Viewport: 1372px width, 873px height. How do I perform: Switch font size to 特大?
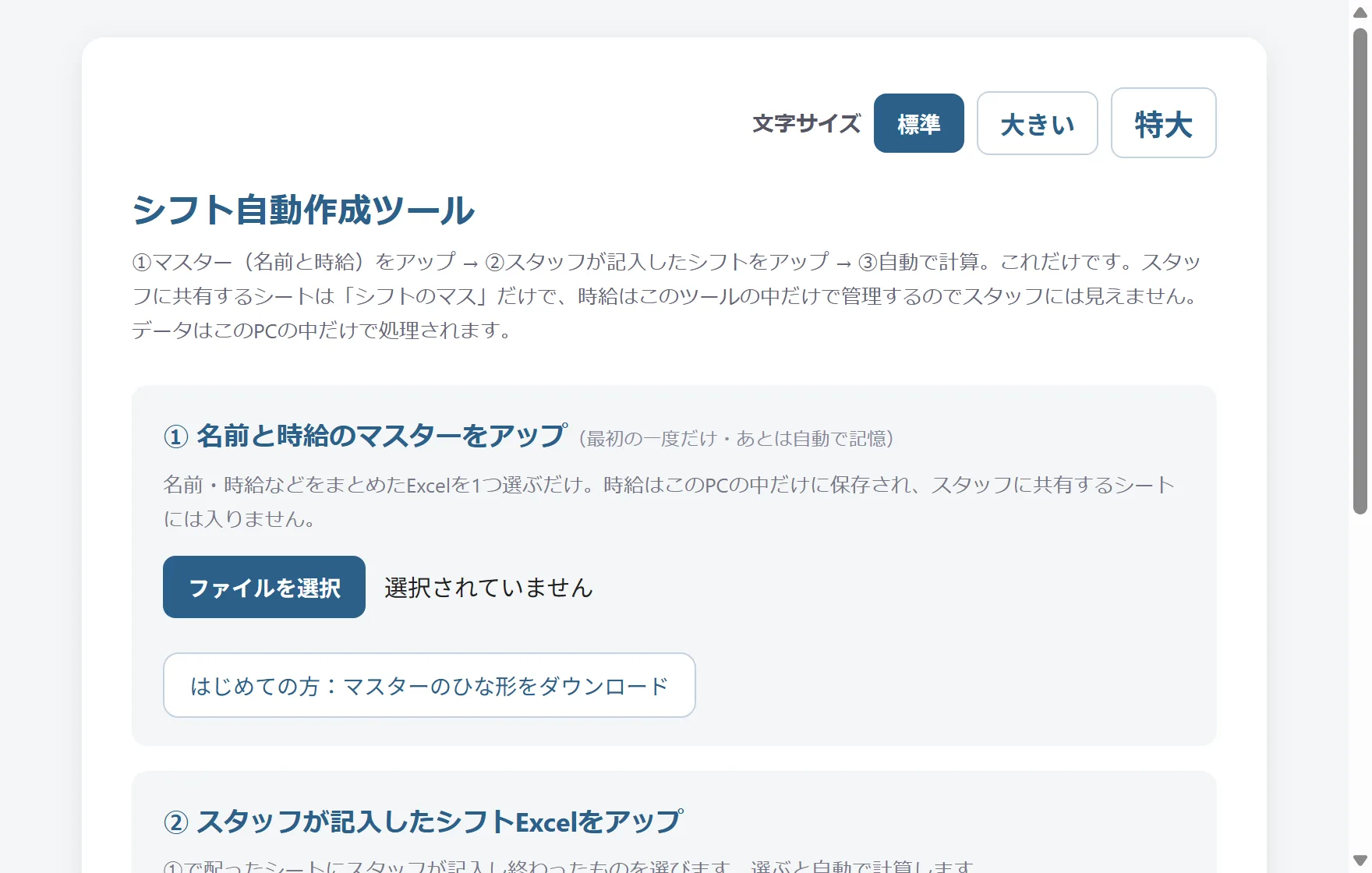pyautogui.click(x=1163, y=123)
